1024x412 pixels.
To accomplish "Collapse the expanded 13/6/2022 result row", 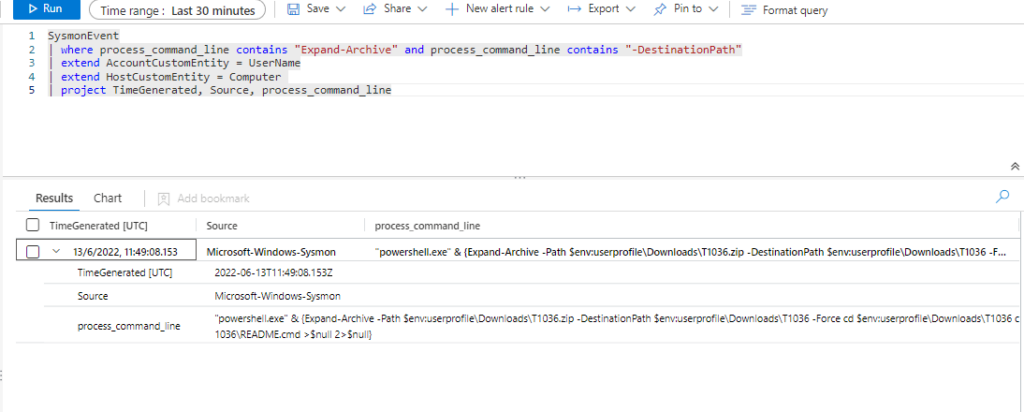I will coord(57,252).
